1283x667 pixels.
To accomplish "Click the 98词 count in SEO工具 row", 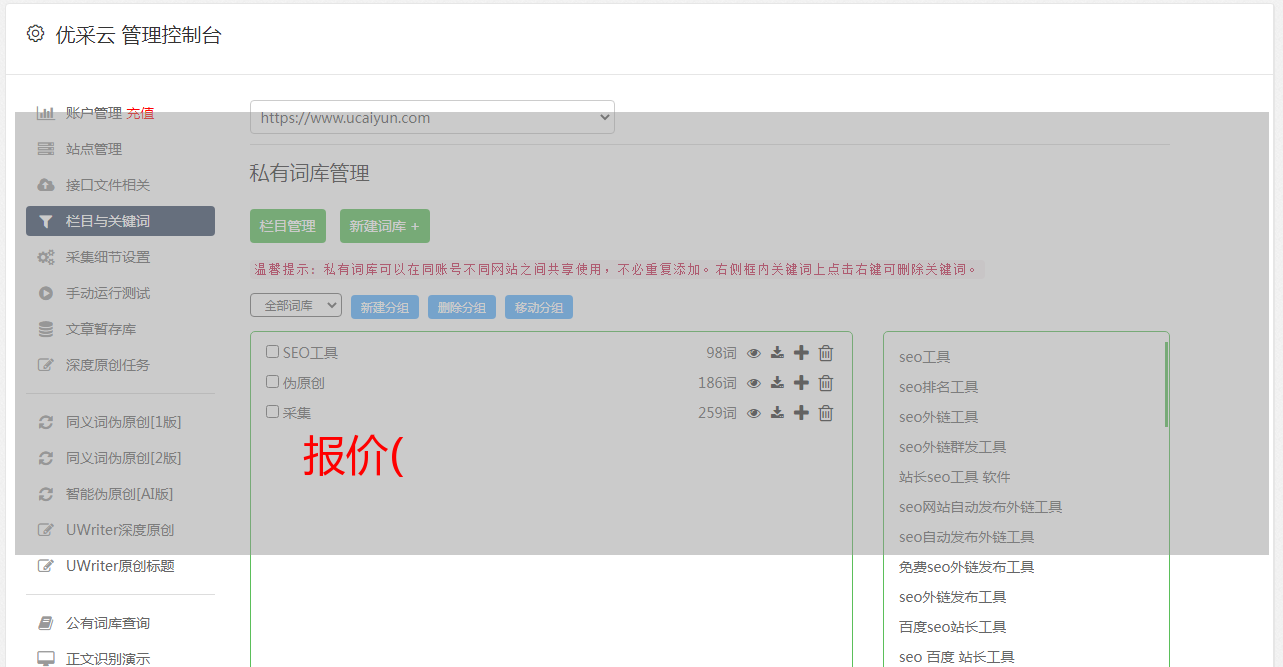I will (721, 353).
